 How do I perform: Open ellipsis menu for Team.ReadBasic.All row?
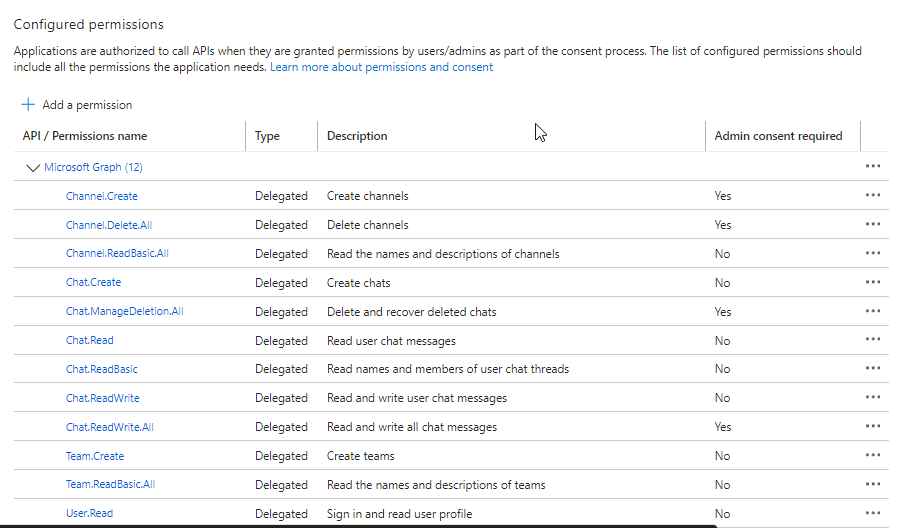point(873,484)
